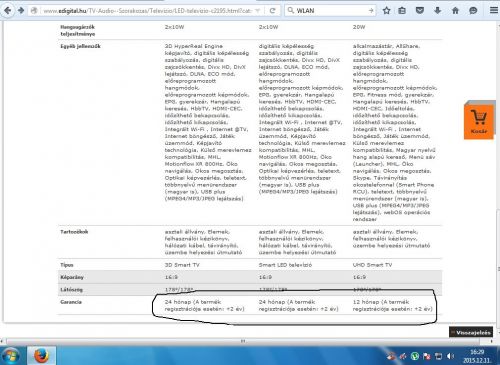Click the UHD Smart TV cell
Viewport: 500px width, 365px height.
click(x=372, y=265)
